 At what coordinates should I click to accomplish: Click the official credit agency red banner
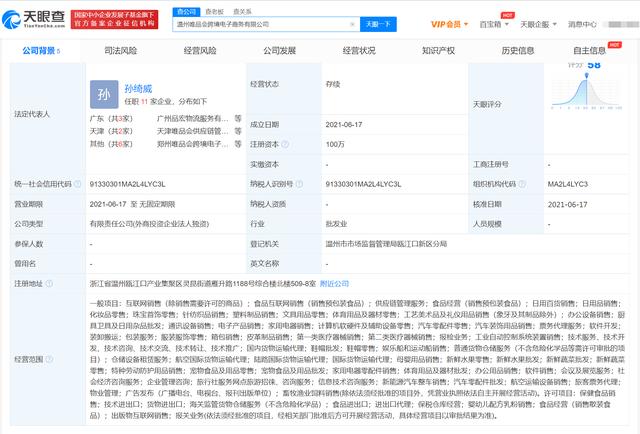pyautogui.click(x=114, y=19)
